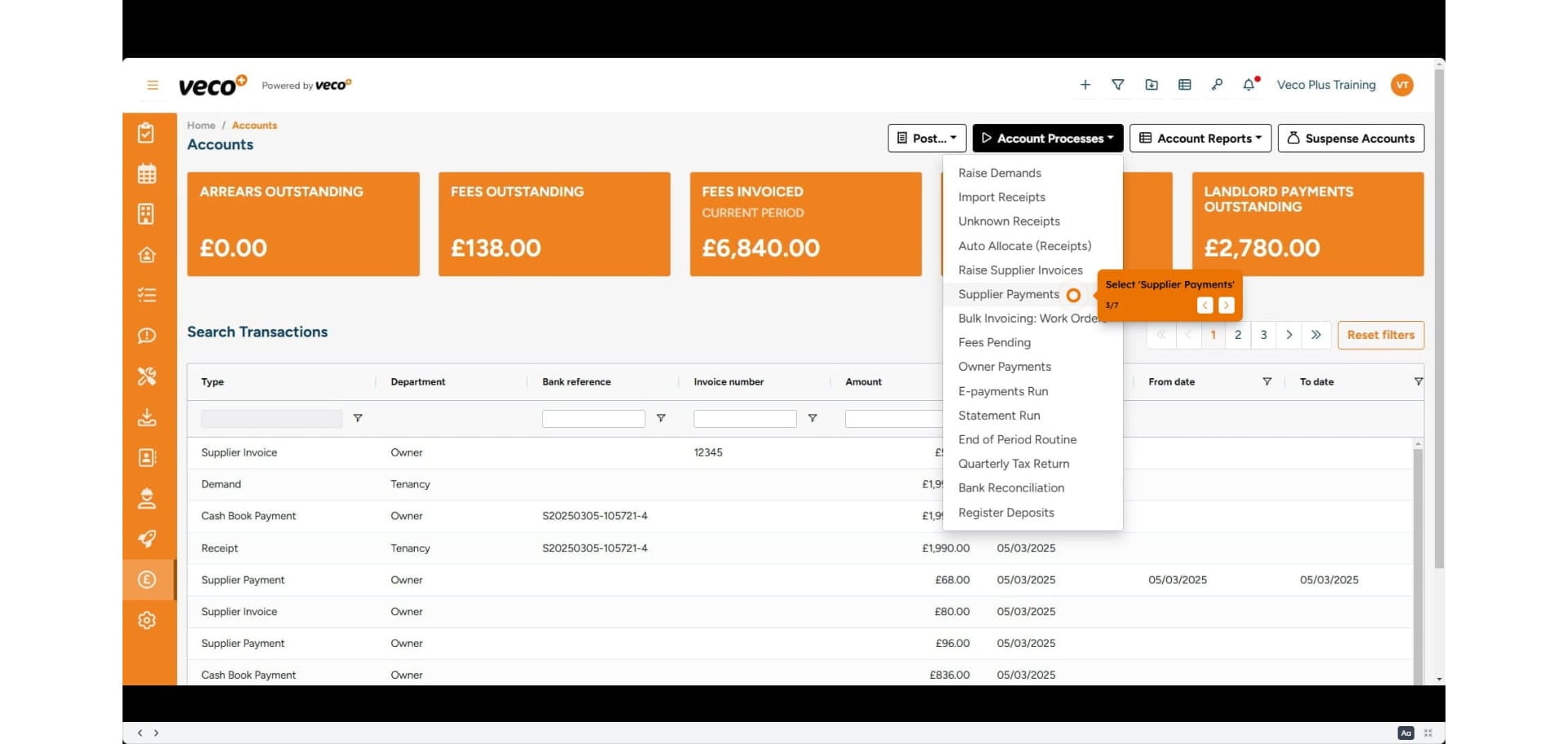Choose 'Auto Allocate (Receipts)' menu entry

coord(1032,246)
